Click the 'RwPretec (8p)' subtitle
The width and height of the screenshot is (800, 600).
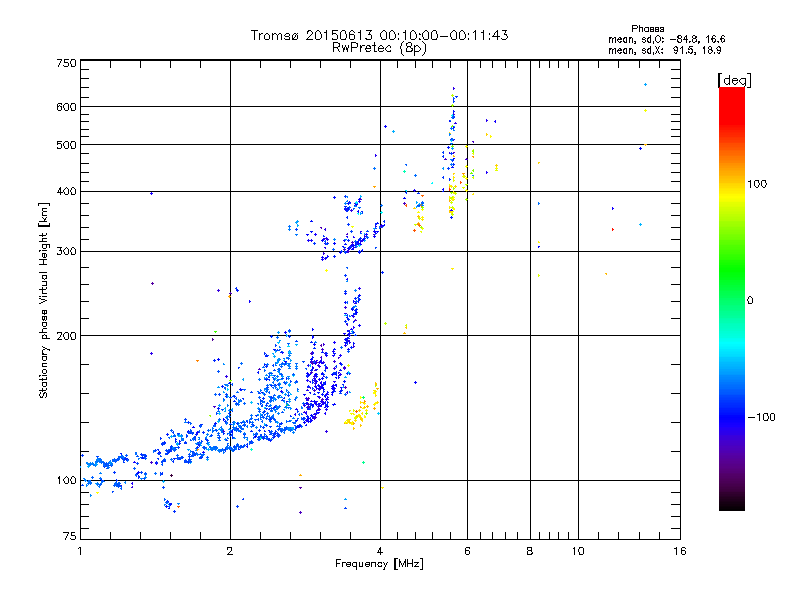pos(379,48)
